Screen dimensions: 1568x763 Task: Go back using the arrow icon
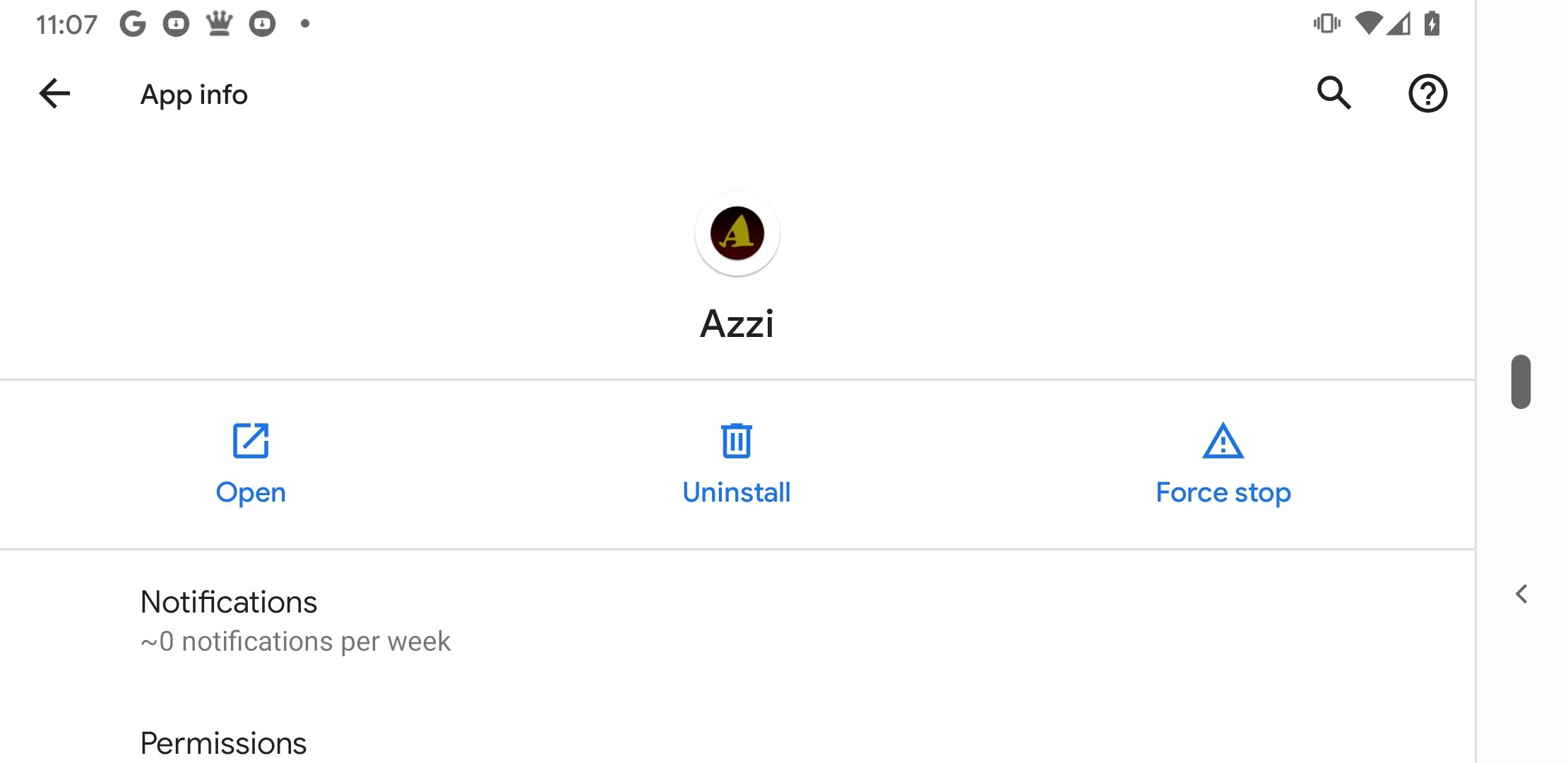[54, 93]
